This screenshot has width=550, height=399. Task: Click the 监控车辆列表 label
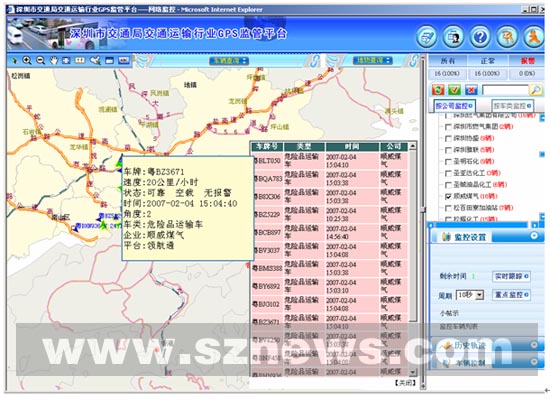[x=458, y=326]
